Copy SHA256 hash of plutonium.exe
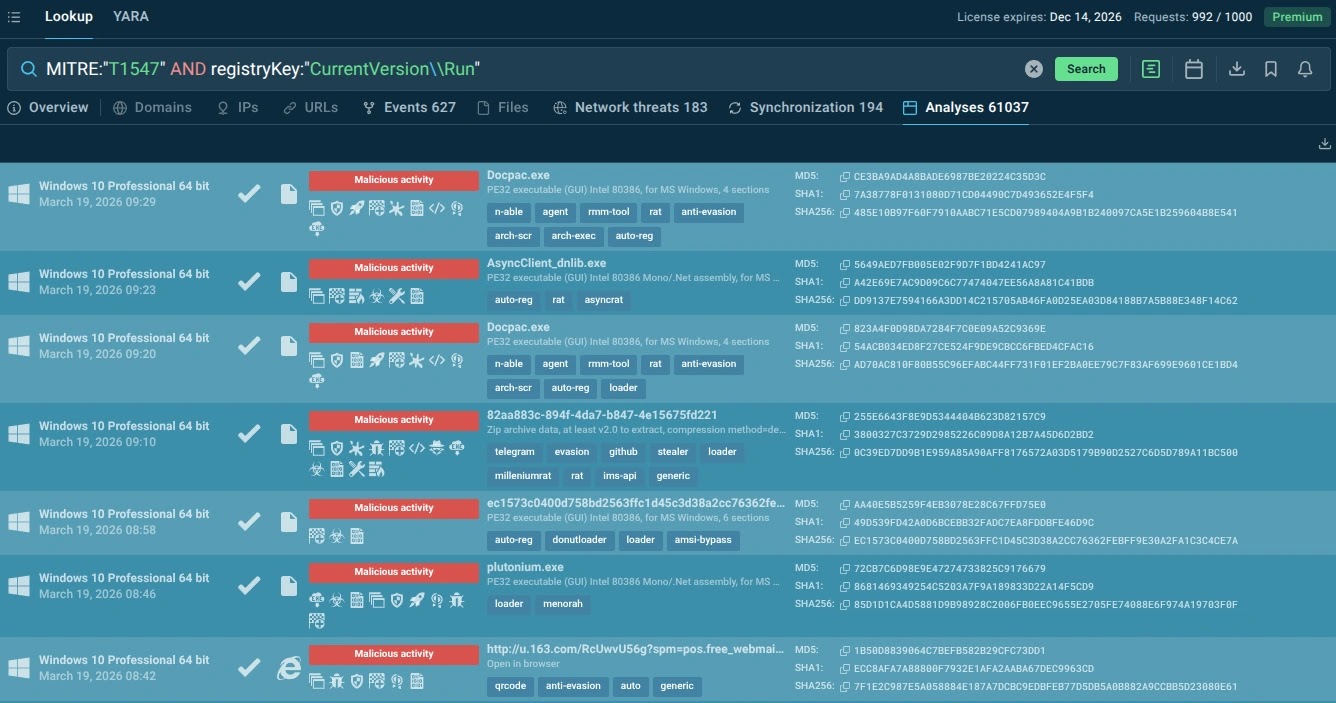The height and width of the screenshot is (703, 1336). 845,604
